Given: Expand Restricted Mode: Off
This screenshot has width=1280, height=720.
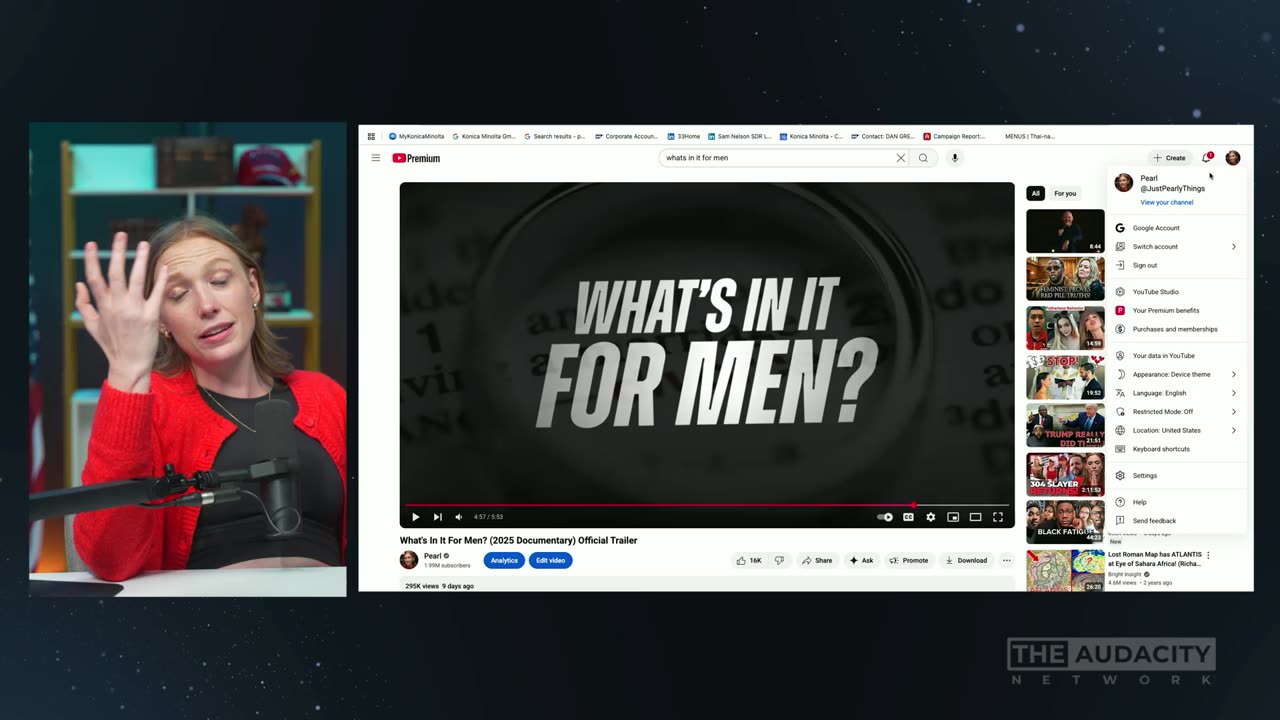Looking at the screenshot, I should (1178, 411).
